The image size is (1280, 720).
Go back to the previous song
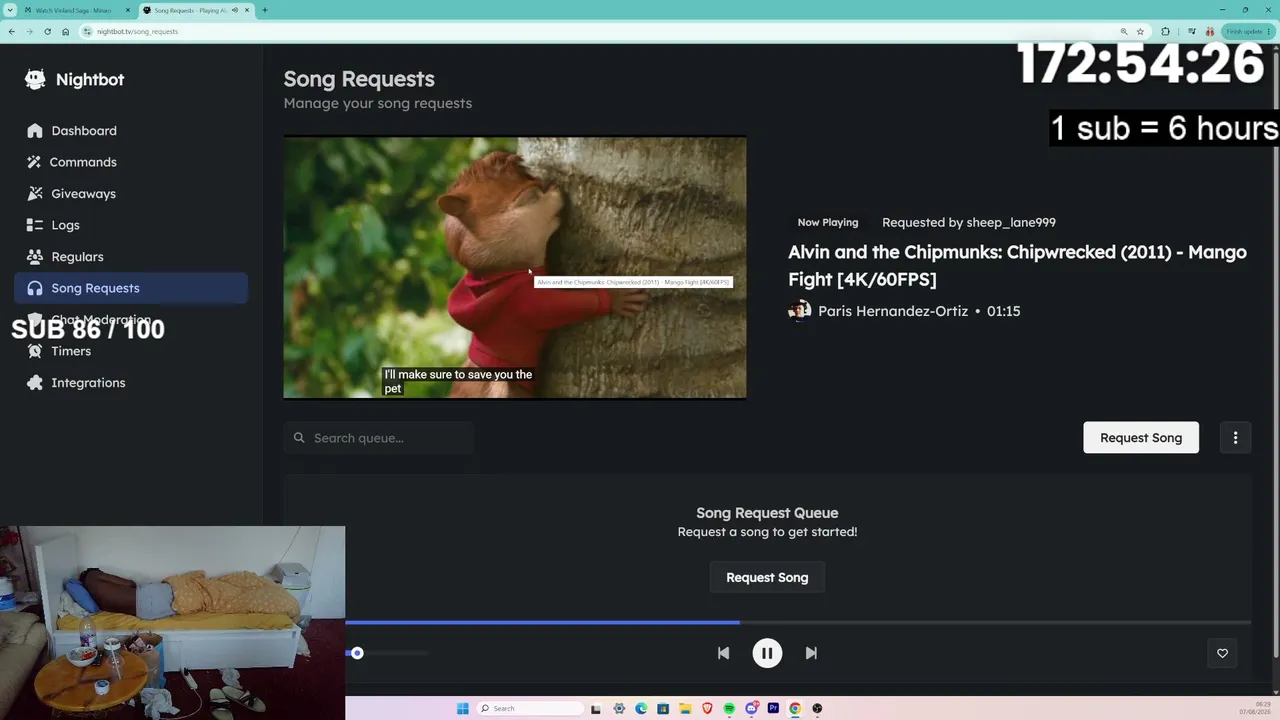pos(723,653)
